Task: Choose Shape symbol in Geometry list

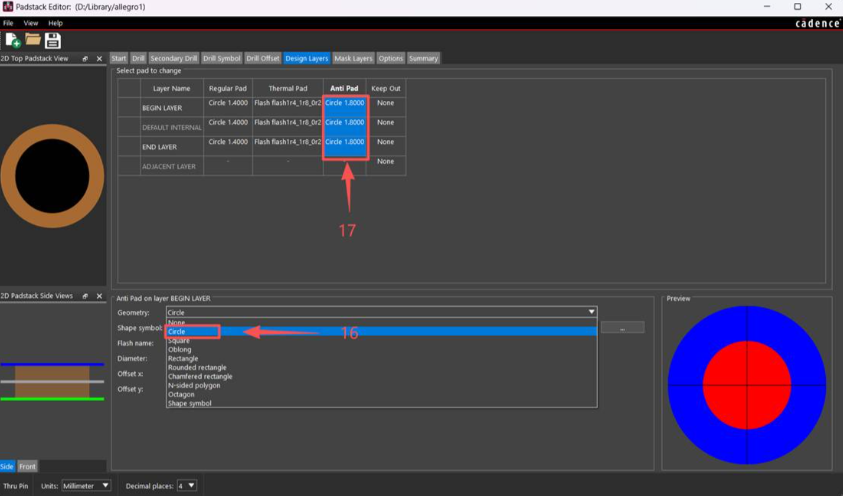Action: [x=381, y=403]
